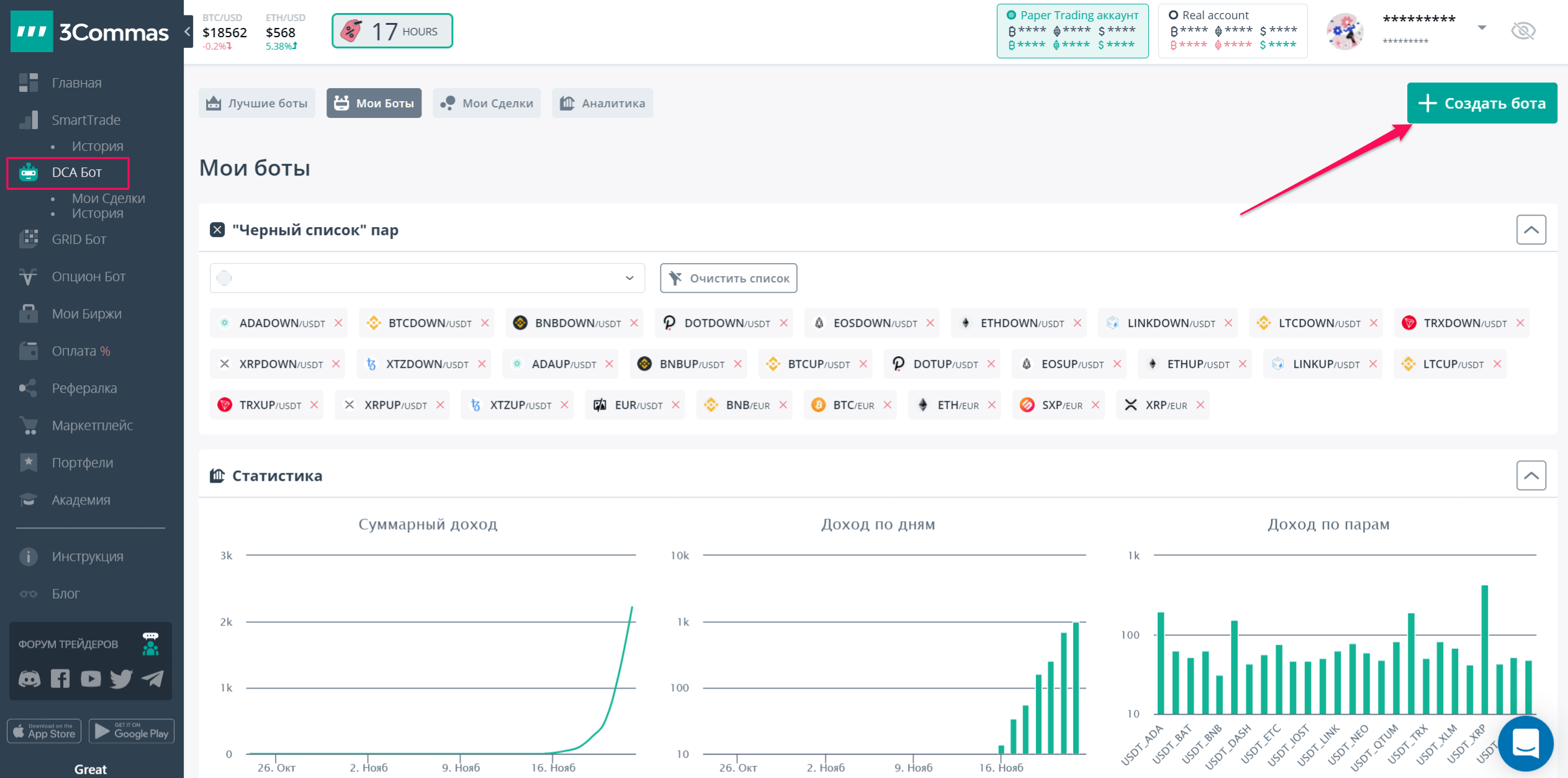This screenshot has height=778, width=1568.
Task: Click the EOSUP/USDT coin icon
Action: pos(1027,364)
